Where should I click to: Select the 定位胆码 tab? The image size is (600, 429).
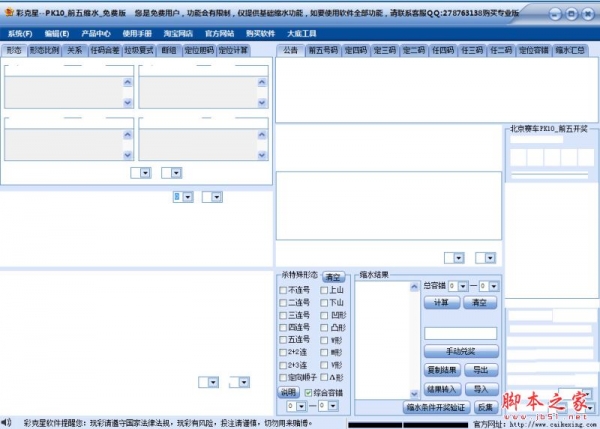pyautogui.click(x=199, y=50)
